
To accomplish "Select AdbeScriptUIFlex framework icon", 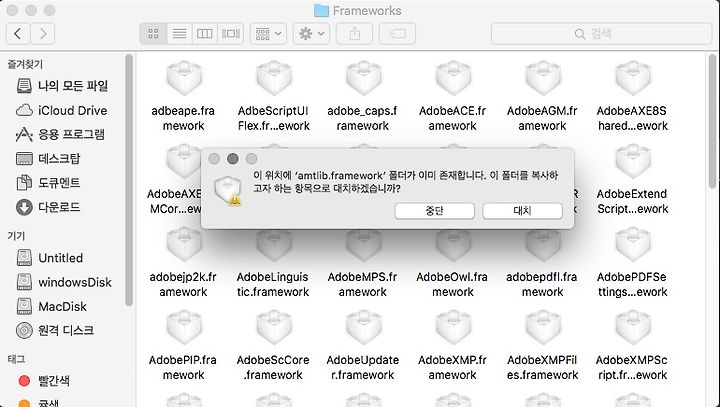I will click(x=274, y=79).
